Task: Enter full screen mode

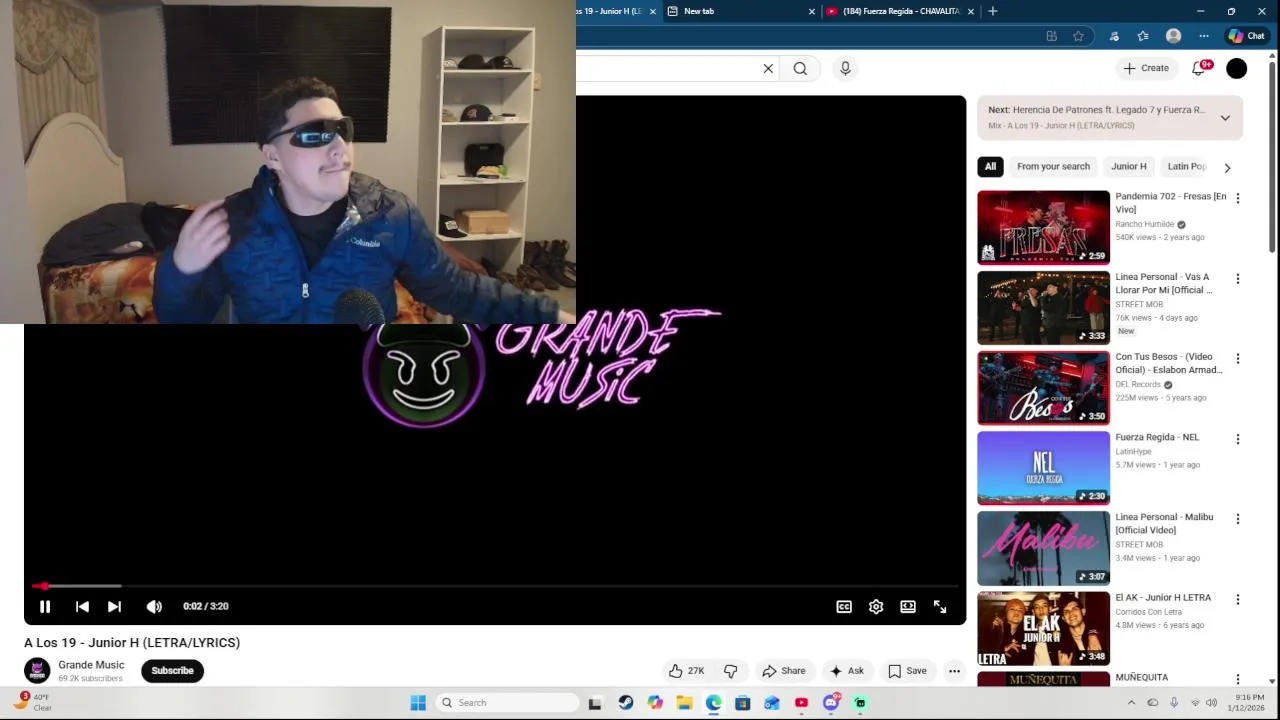Action: [940, 606]
